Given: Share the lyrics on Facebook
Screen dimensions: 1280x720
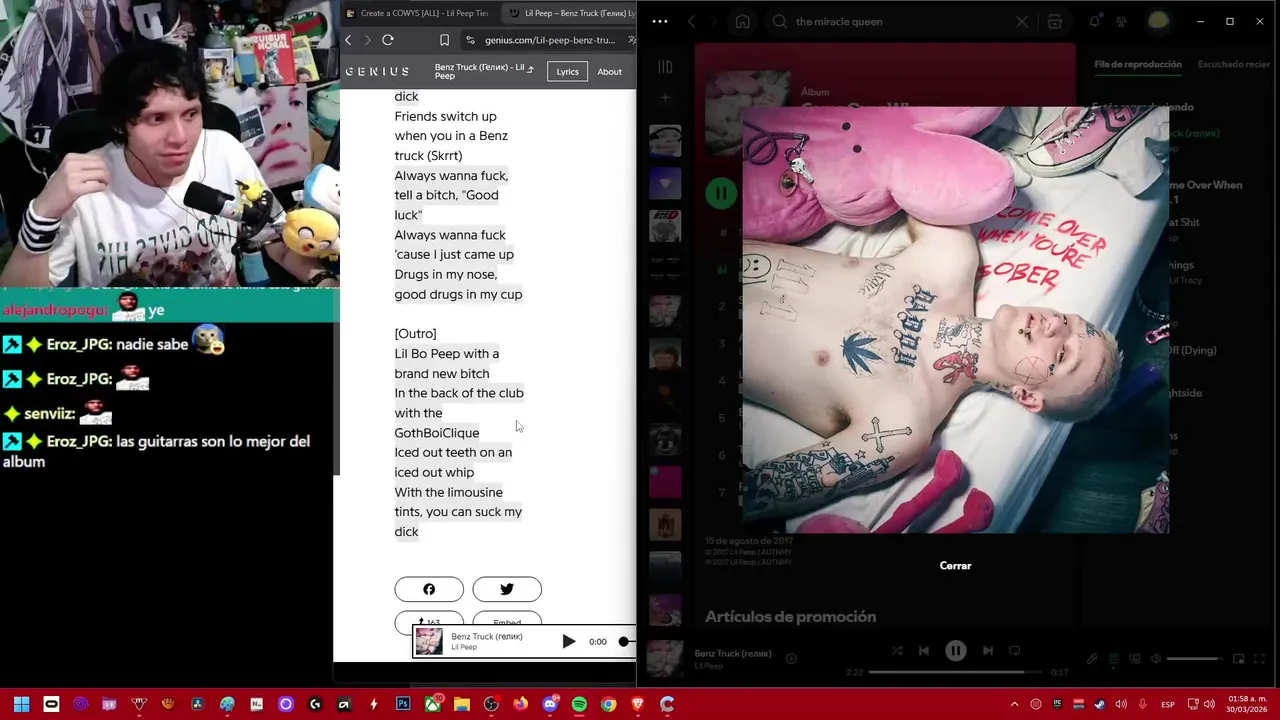Looking at the screenshot, I should pyautogui.click(x=429, y=589).
